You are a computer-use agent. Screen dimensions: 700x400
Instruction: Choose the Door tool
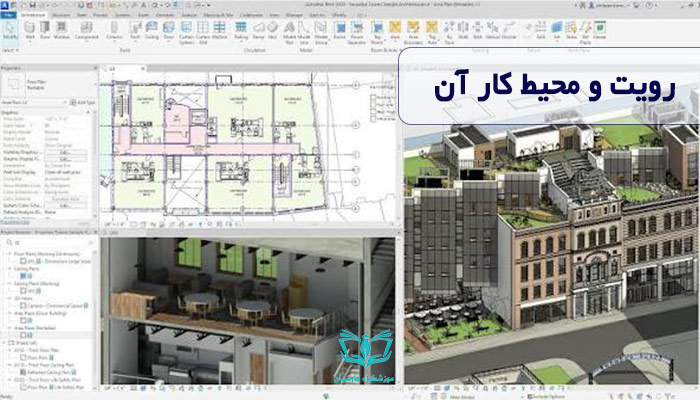45,30
